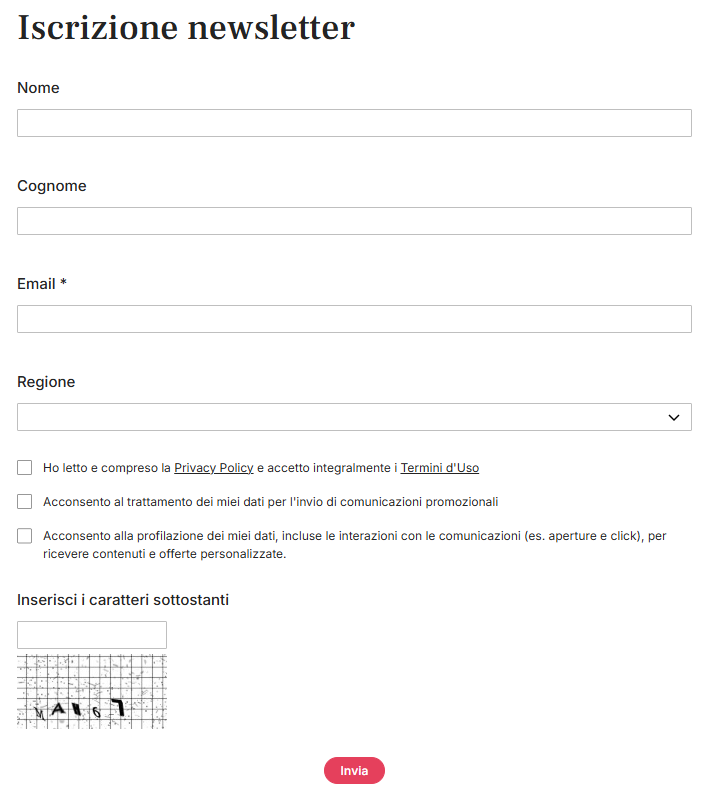Open the Termini d'Uso link
The width and height of the screenshot is (704, 795).
coord(439,467)
